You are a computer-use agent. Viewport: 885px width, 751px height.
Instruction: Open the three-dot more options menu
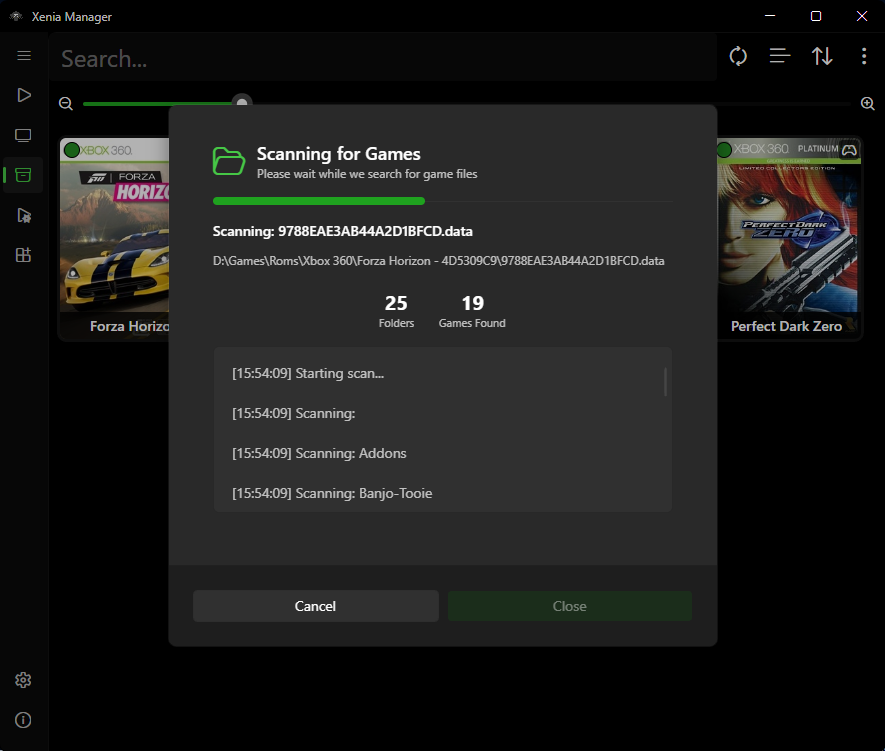pos(864,56)
